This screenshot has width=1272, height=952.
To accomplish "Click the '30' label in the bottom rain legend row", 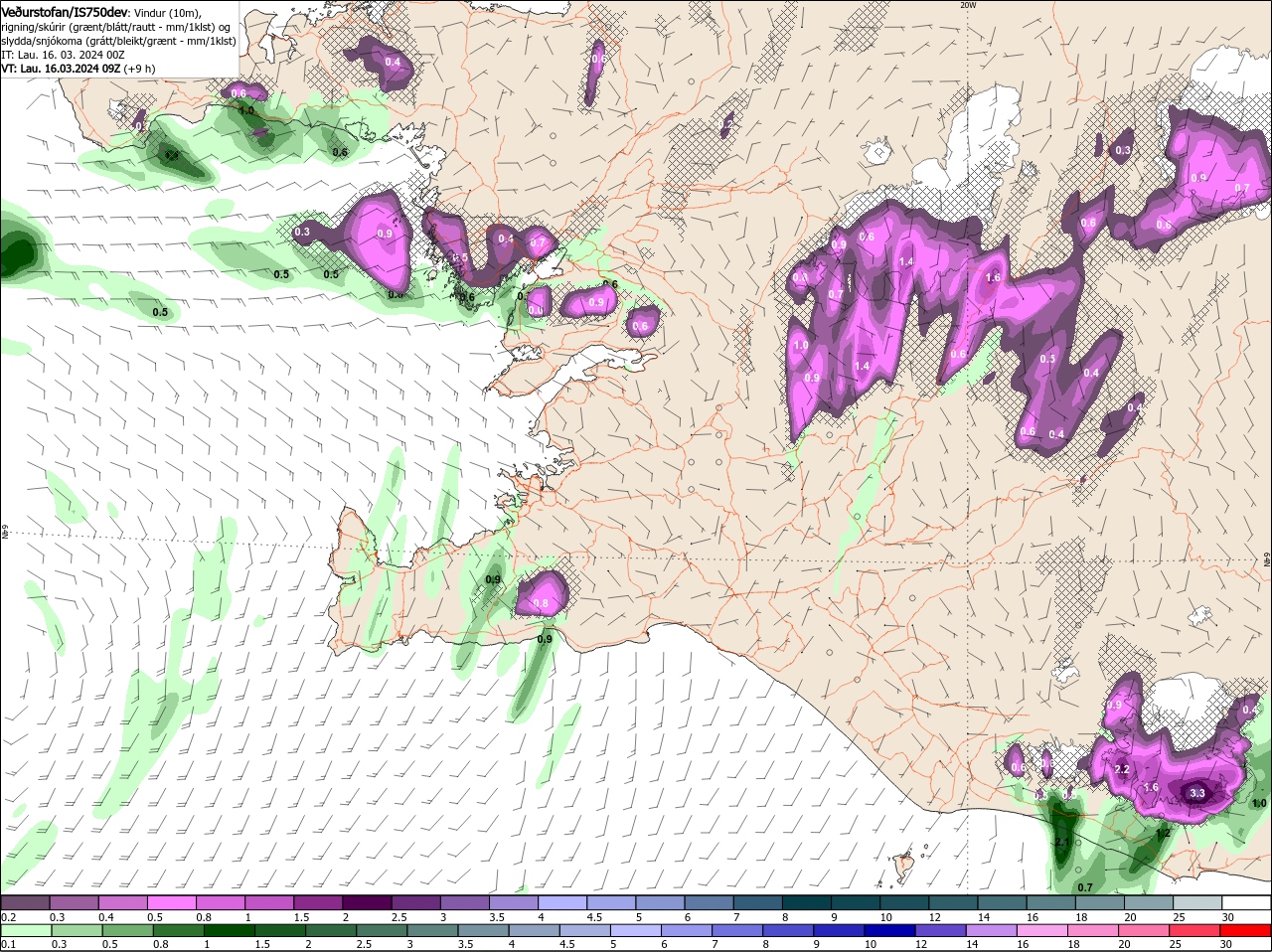I will coord(1228,944).
